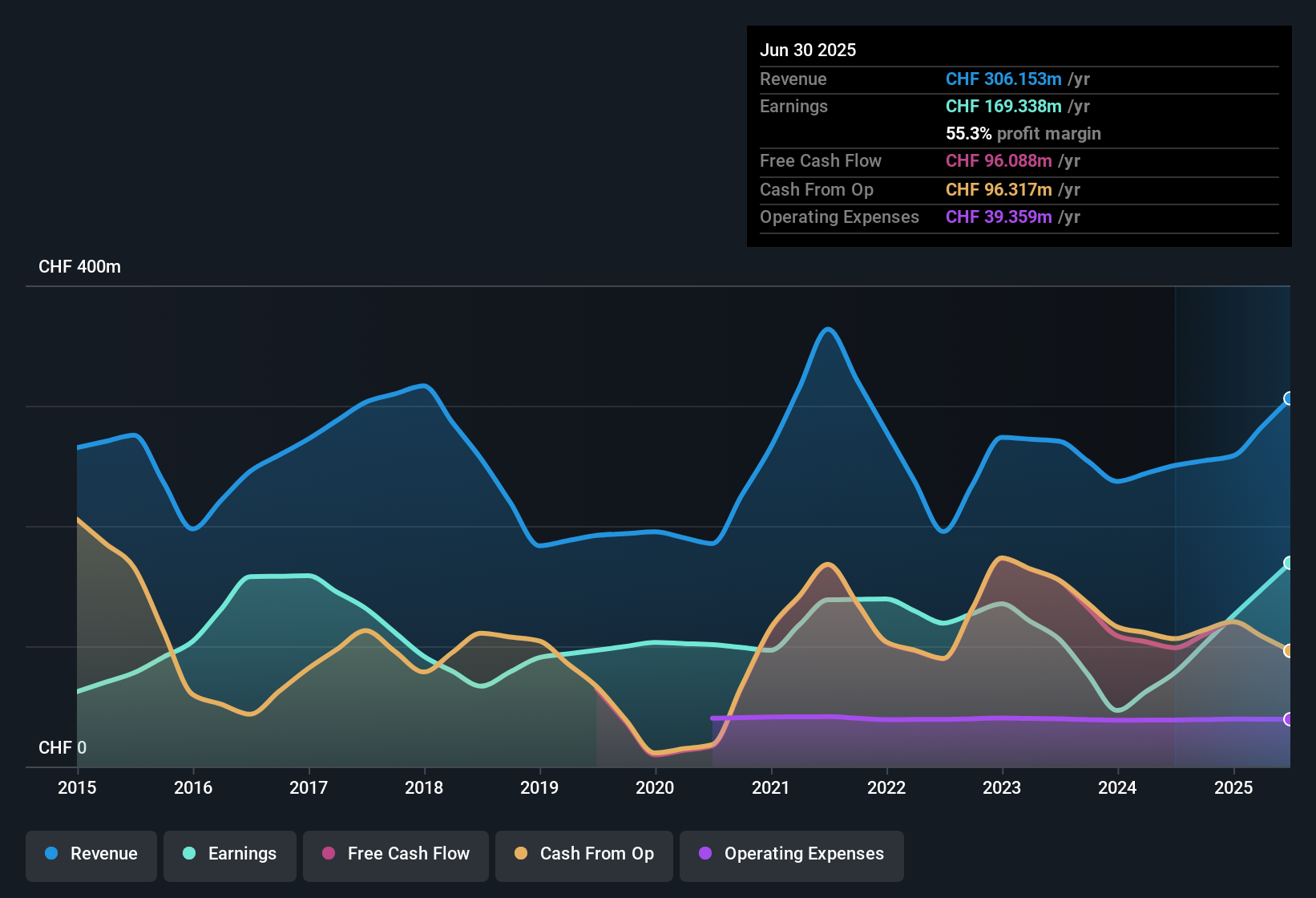Click the 2025 axis year label
1316x898 pixels.
tap(1233, 788)
